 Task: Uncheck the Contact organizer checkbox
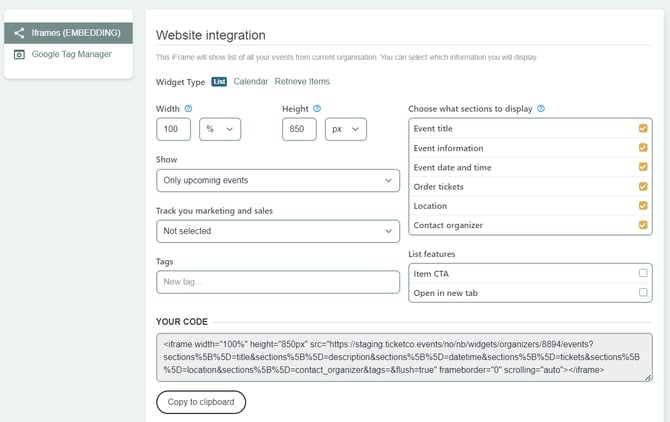coord(643,225)
